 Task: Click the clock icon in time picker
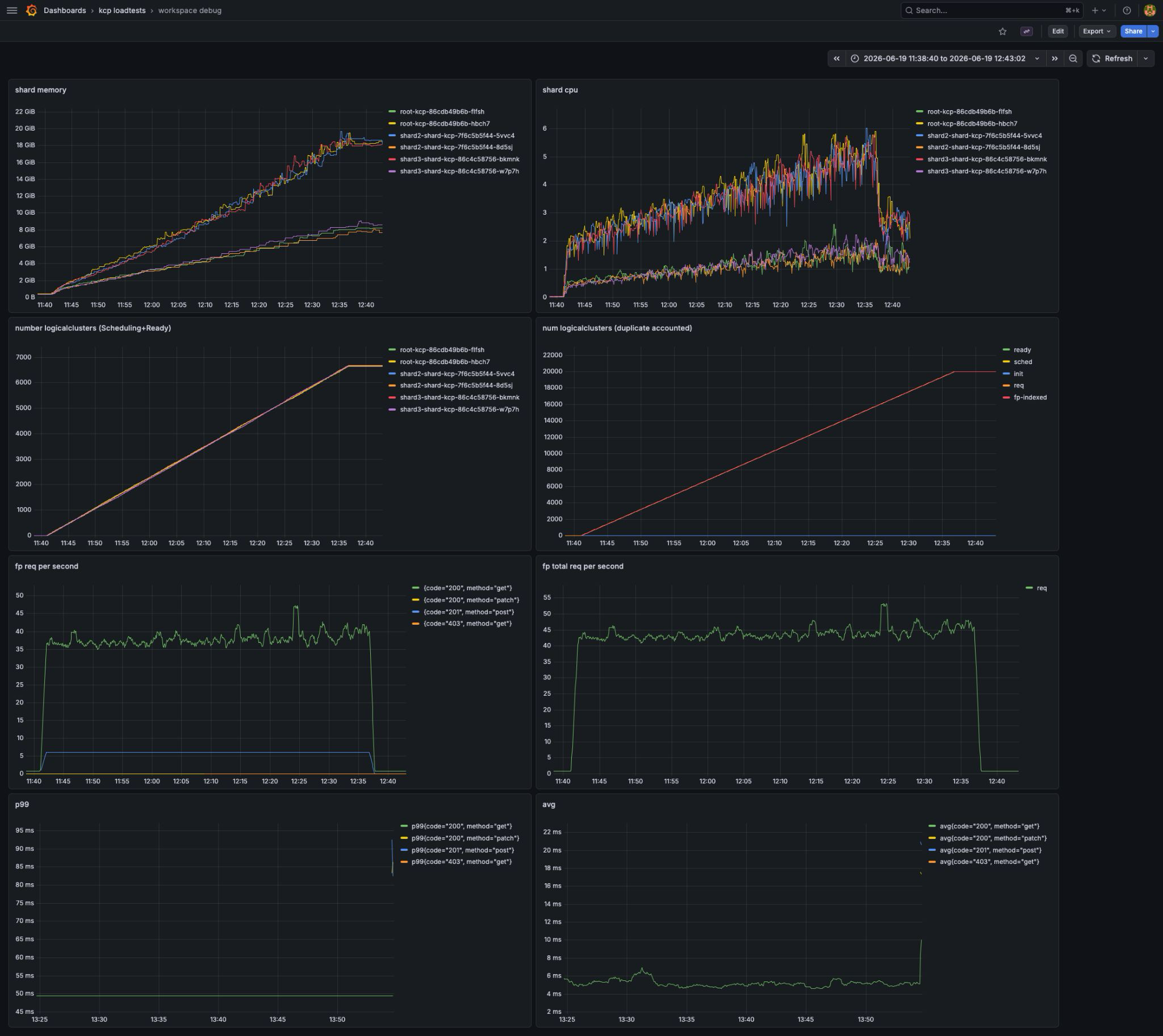(855, 58)
